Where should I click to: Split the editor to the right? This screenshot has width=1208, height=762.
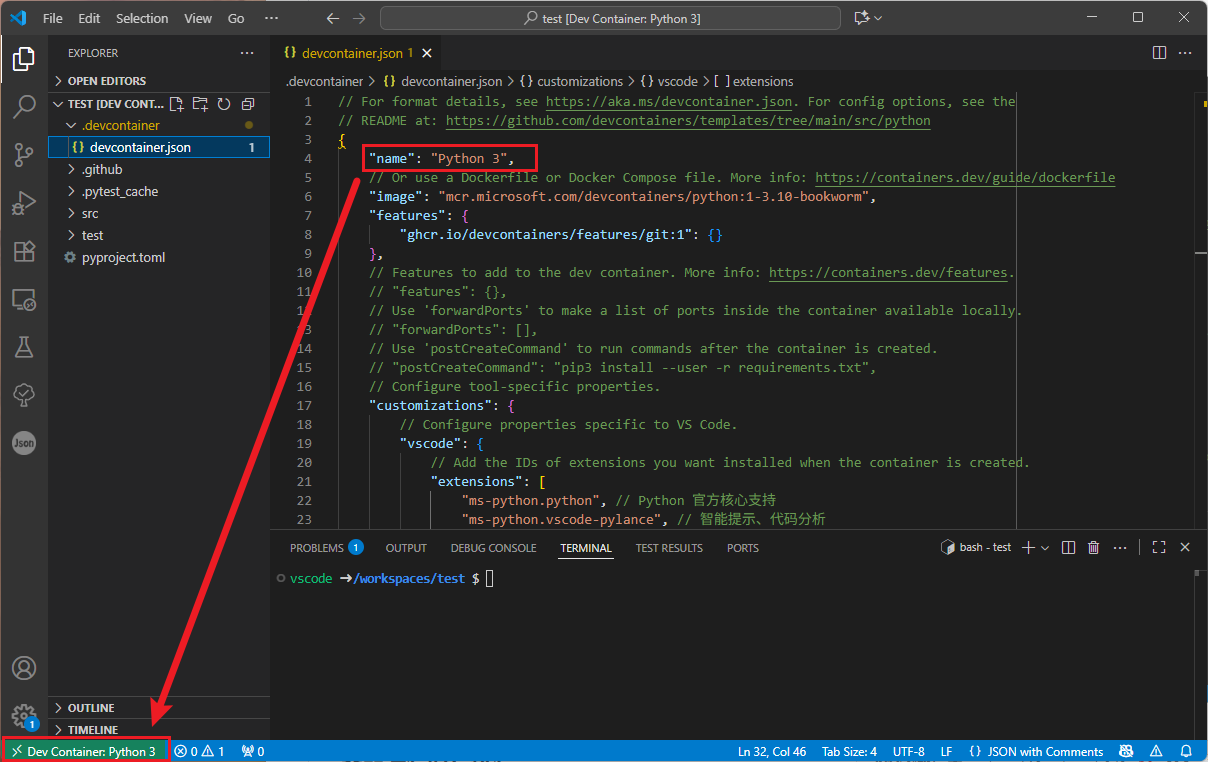coord(1159,52)
